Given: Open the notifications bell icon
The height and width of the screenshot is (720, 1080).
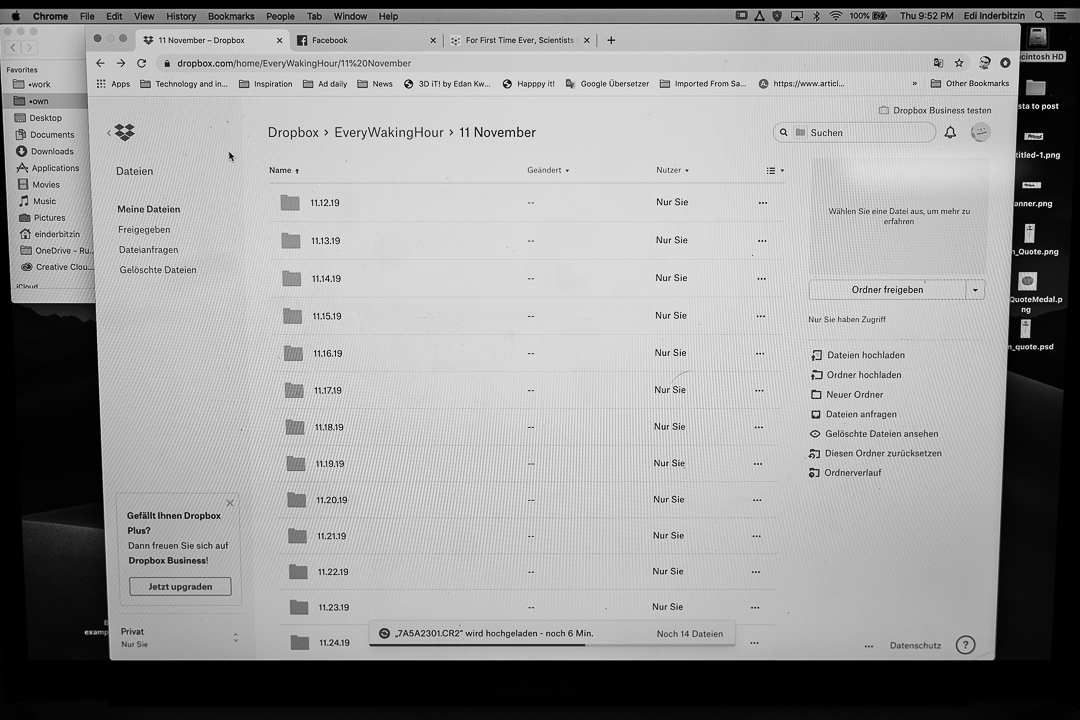Looking at the screenshot, I should pos(950,132).
